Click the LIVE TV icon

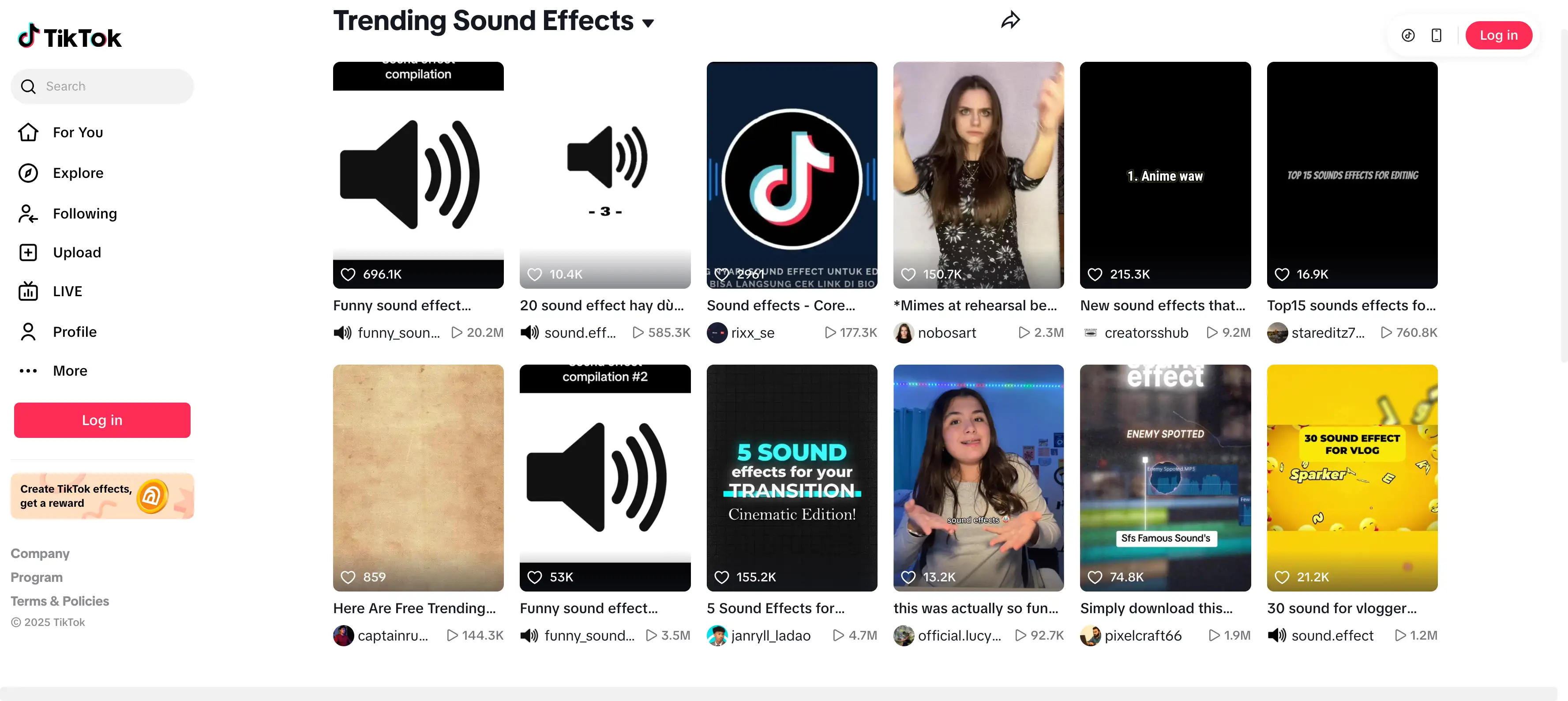28,291
